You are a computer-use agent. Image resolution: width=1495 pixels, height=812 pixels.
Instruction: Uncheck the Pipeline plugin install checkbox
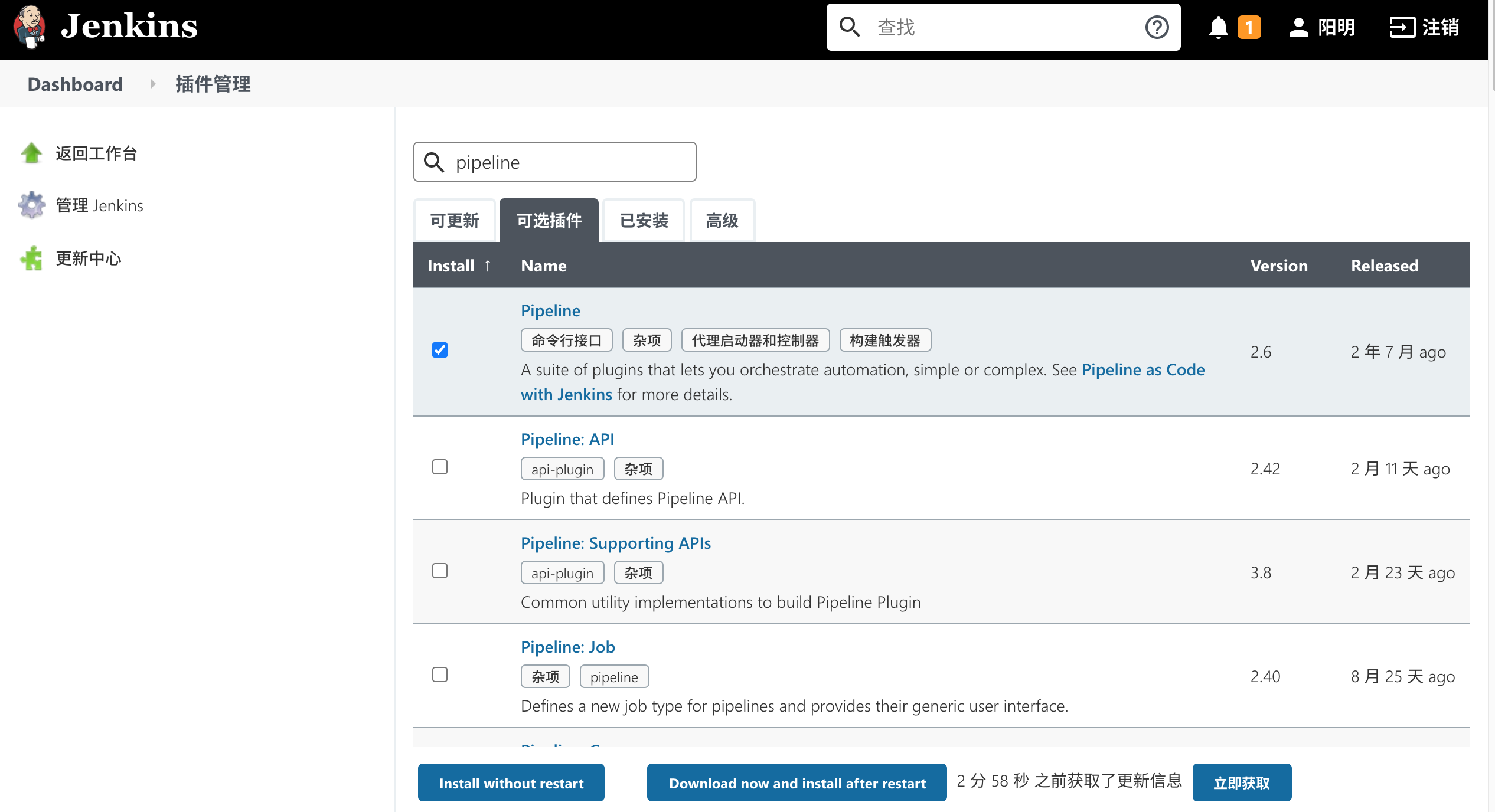tap(439, 350)
